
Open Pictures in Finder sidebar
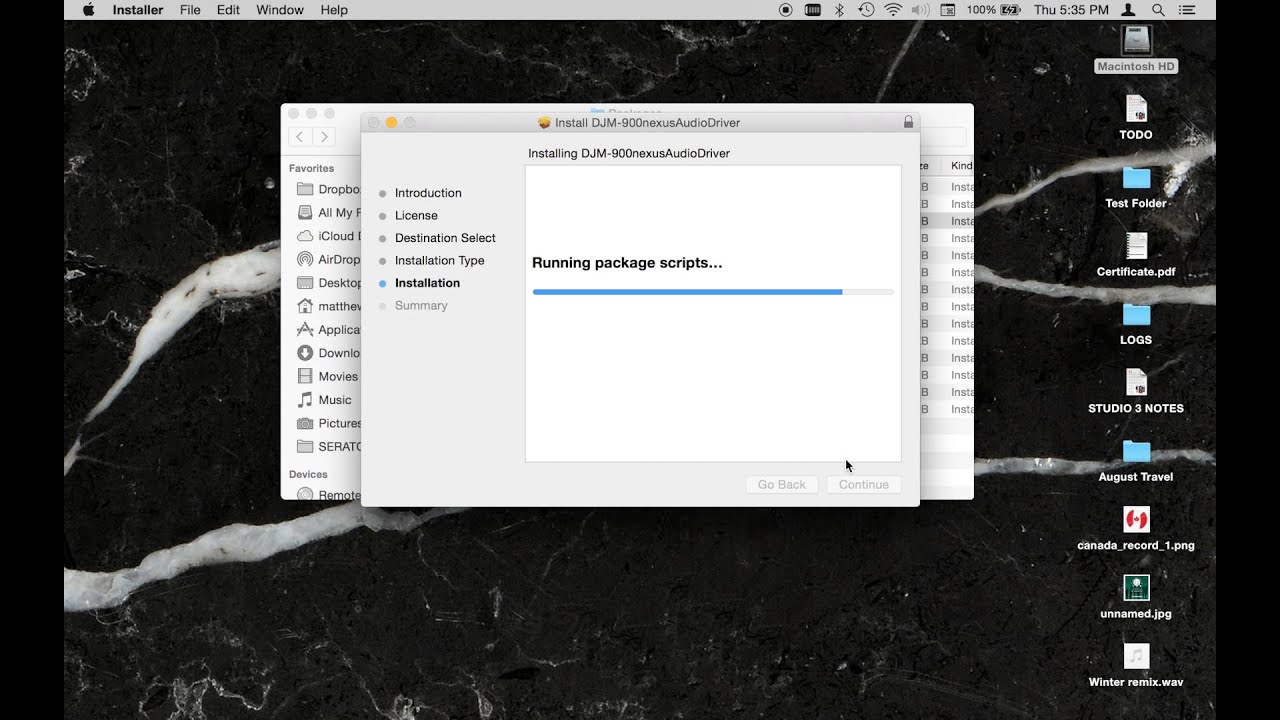[328, 423]
